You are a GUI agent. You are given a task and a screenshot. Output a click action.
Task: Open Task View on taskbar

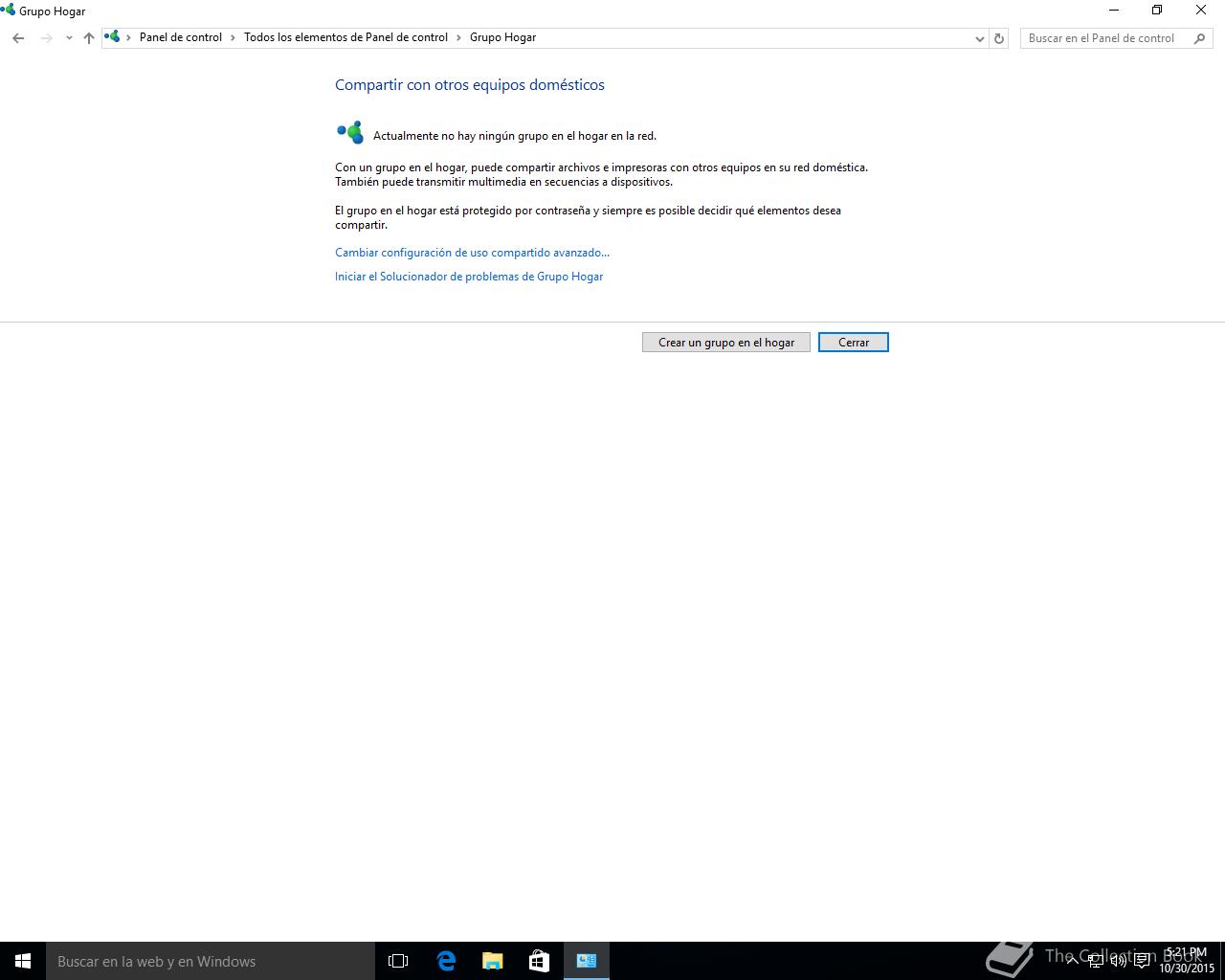pyautogui.click(x=398, y=961)
